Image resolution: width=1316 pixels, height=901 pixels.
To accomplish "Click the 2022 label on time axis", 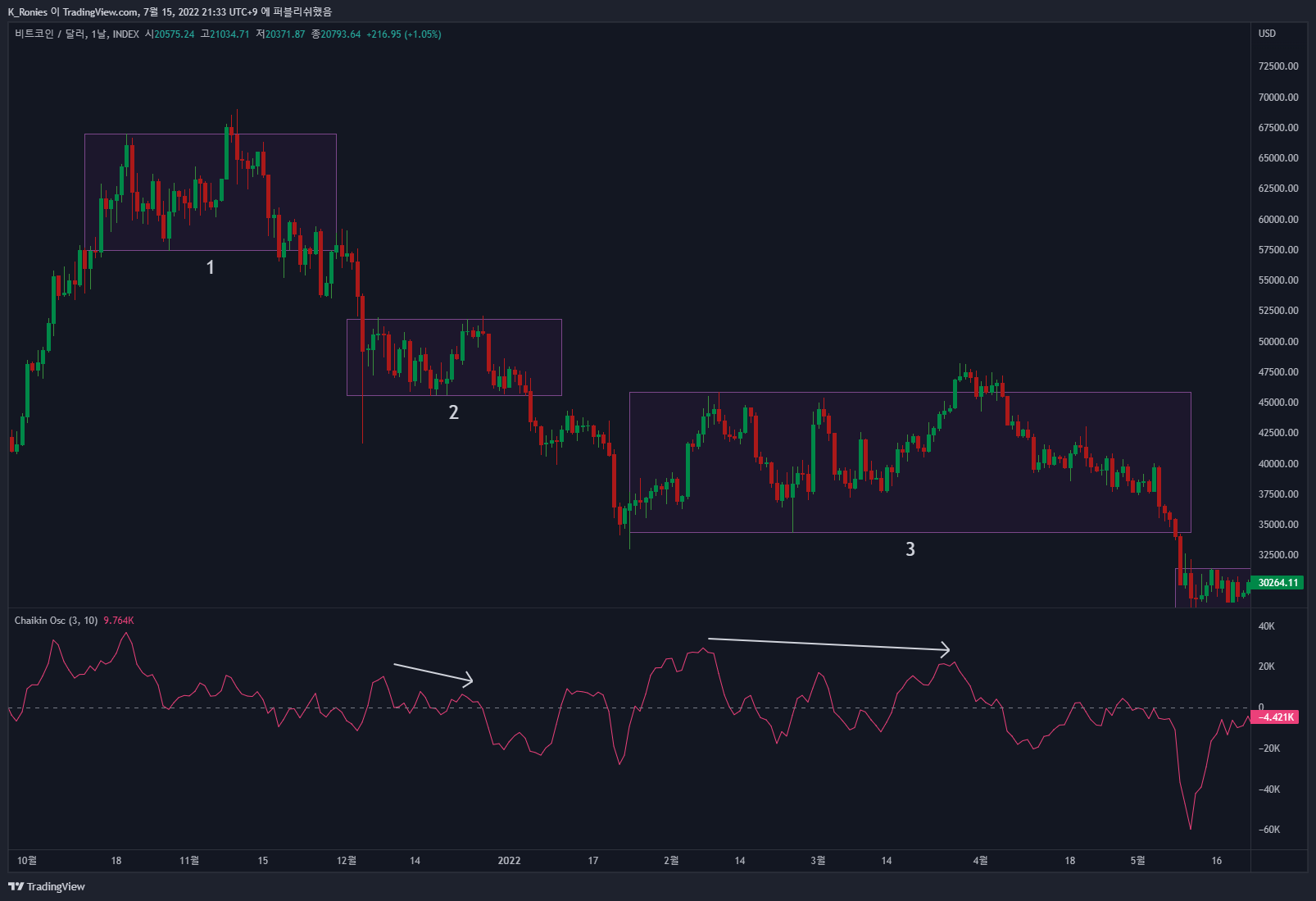I will click(509, 861).
